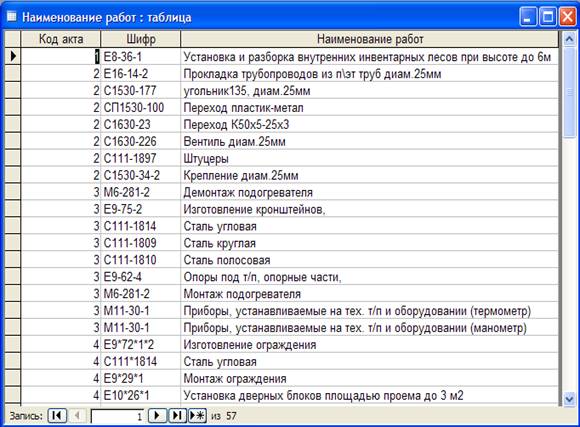Maximize the Наименование работ table window

pos(547,17)
